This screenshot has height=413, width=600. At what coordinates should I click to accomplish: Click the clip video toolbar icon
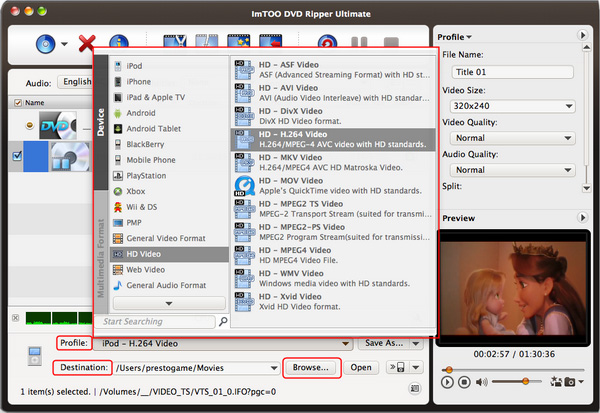(174, 41)
